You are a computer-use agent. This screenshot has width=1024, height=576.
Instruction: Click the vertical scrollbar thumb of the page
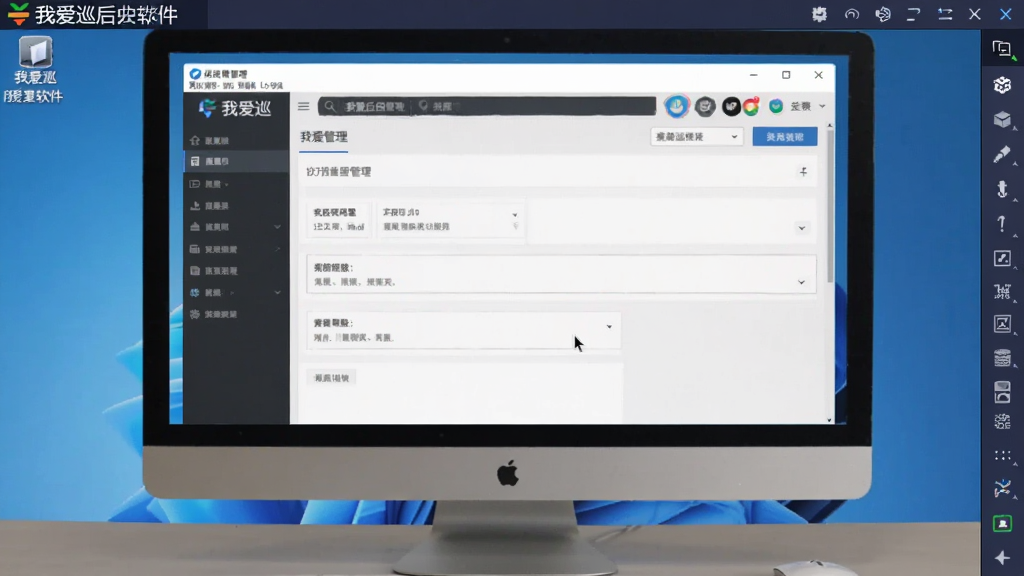[829, 206]
